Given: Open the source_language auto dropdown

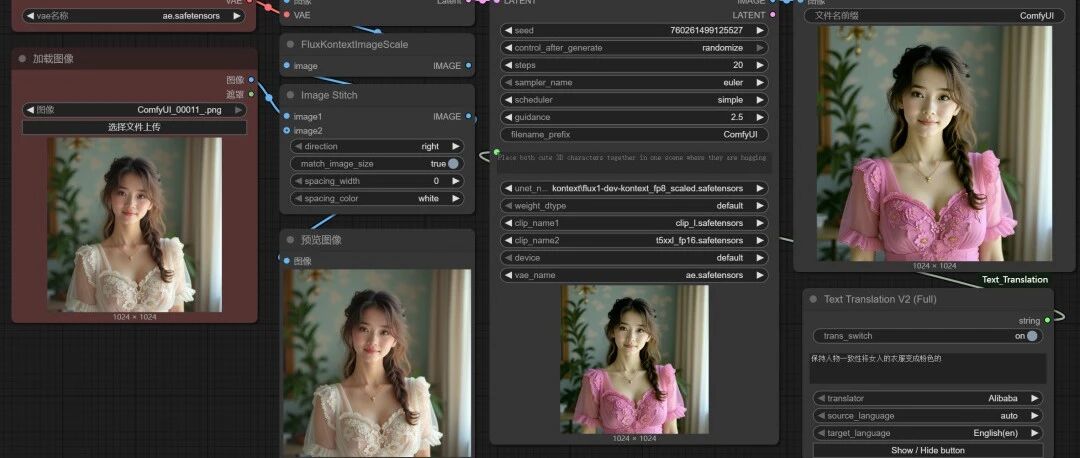Looking at the screenshot, I should (x=928, y=416).
